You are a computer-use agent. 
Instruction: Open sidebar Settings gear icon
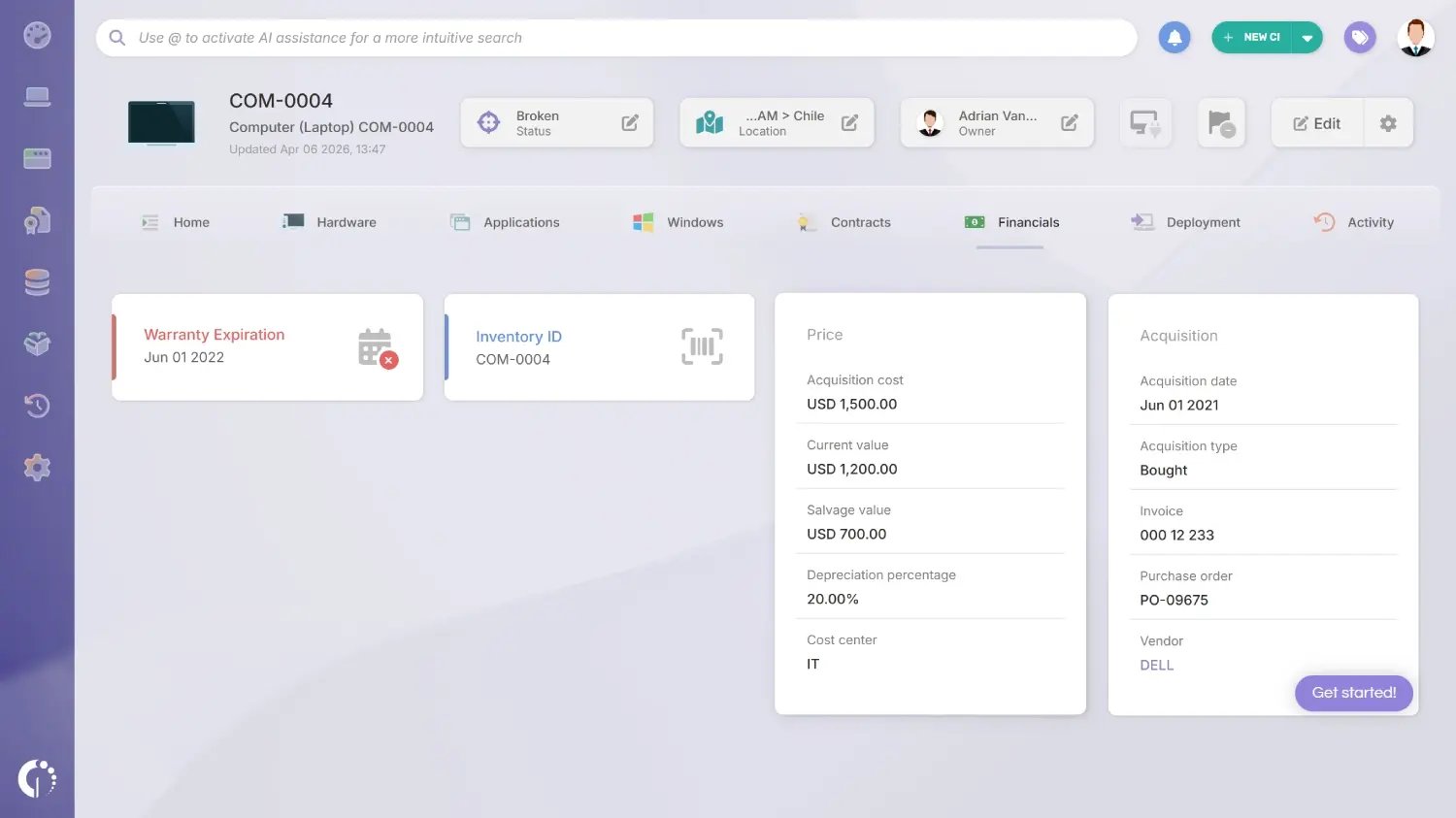tap(37, 467)
